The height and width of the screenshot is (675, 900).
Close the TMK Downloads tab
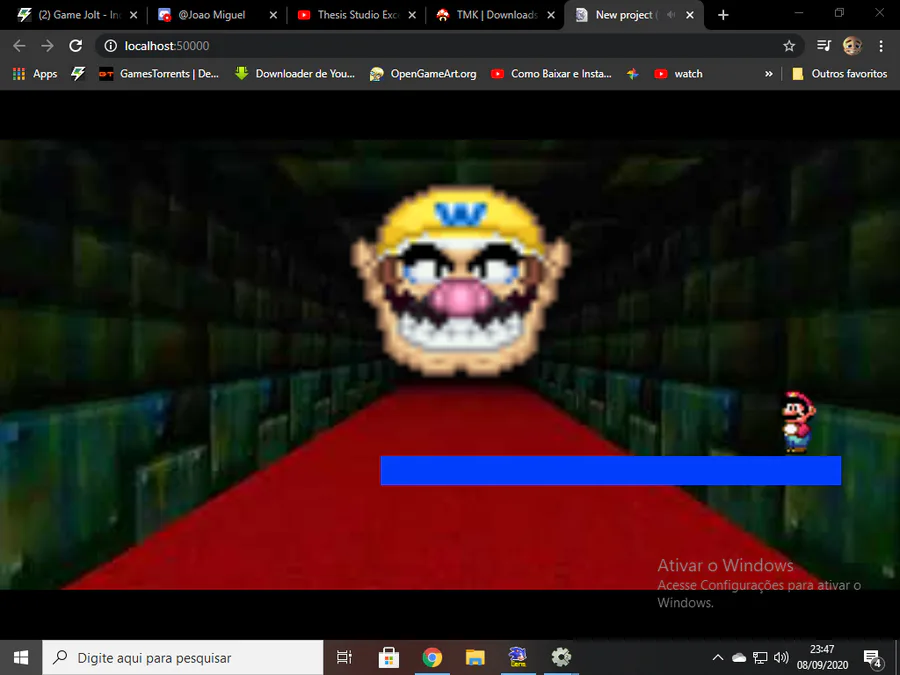(x=551, y=15)
